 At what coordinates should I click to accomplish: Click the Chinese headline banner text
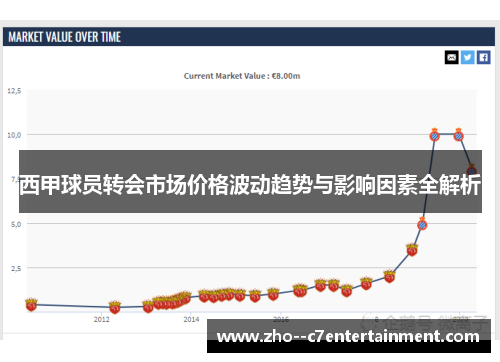(250, 185)
